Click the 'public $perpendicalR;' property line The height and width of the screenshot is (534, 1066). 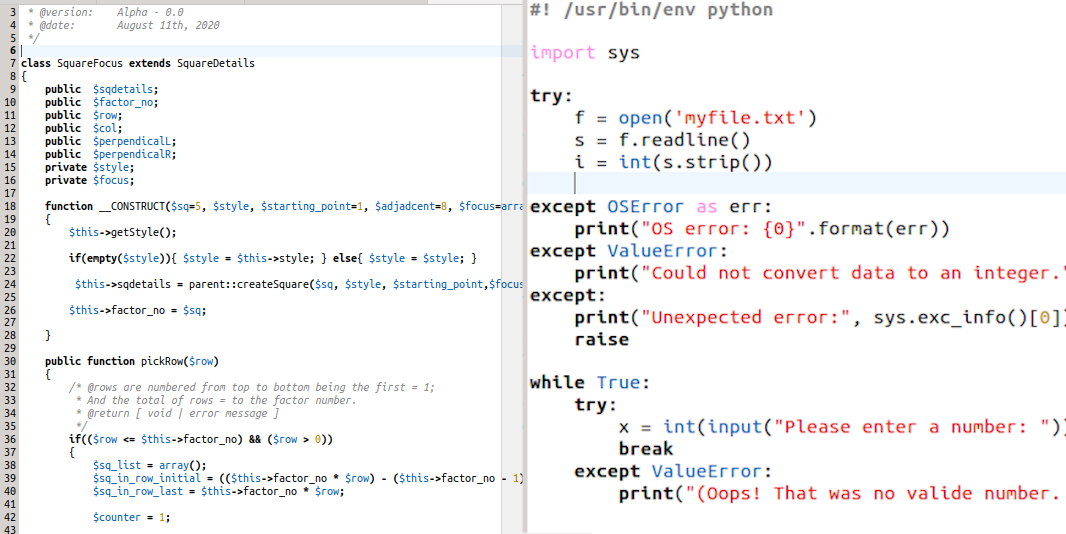coord(111,154)
